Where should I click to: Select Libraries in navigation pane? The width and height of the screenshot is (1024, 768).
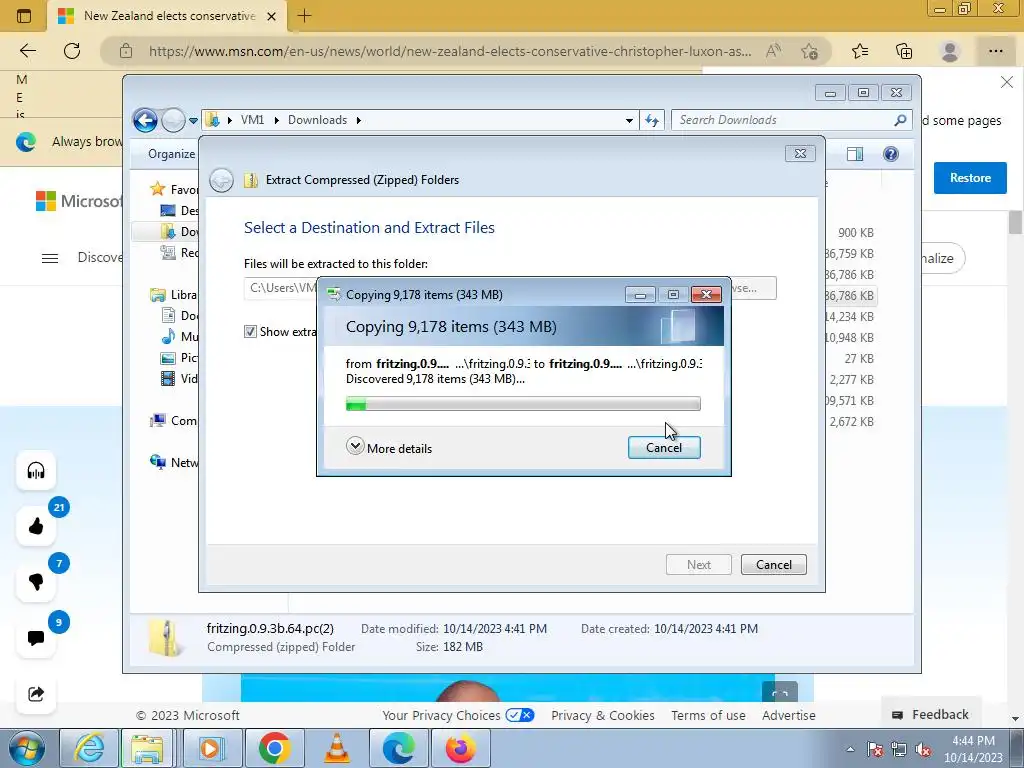click(x=174, y=295)
